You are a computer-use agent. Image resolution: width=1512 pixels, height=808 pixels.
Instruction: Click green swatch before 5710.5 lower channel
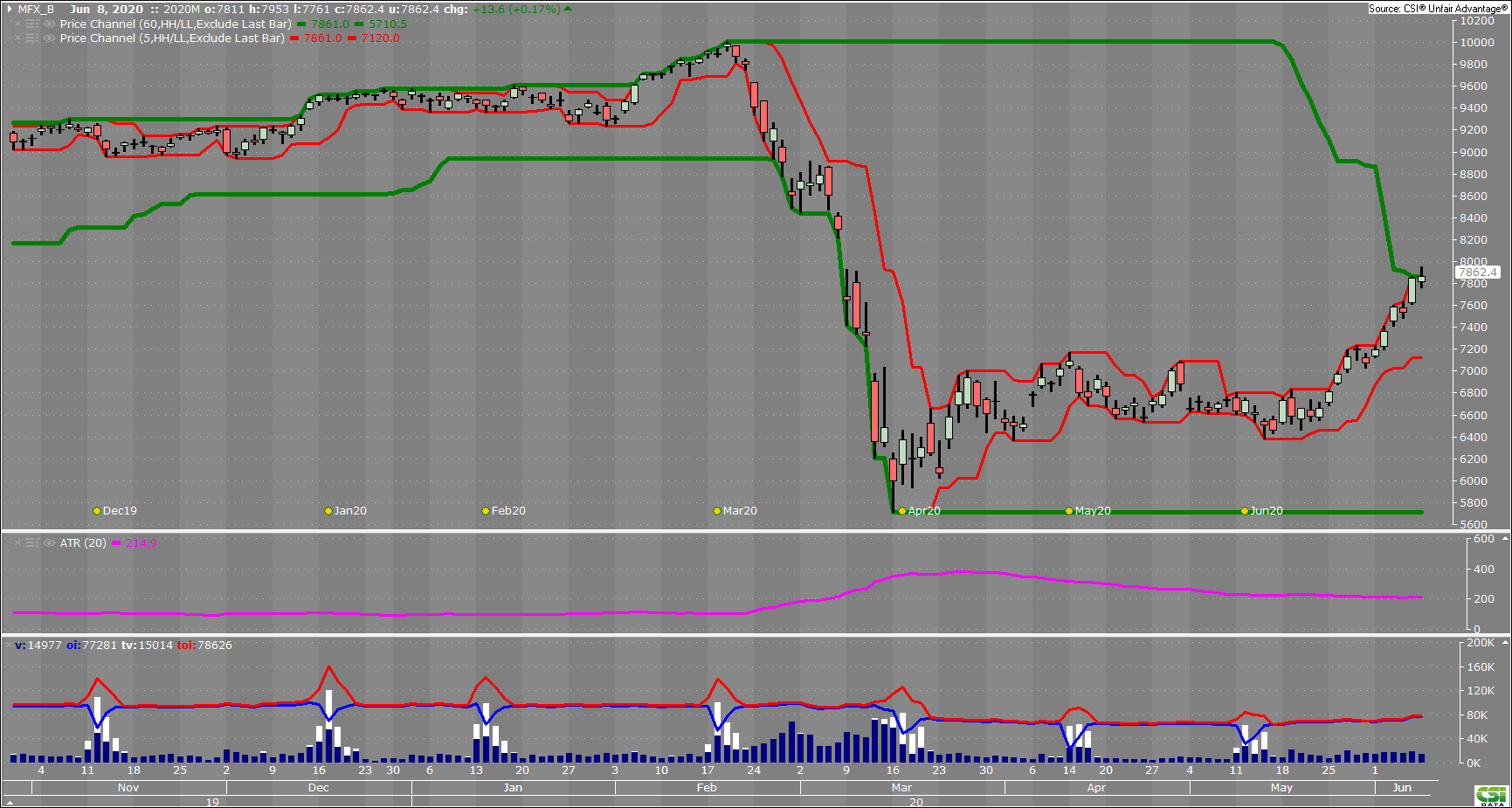tap(359, 24)
